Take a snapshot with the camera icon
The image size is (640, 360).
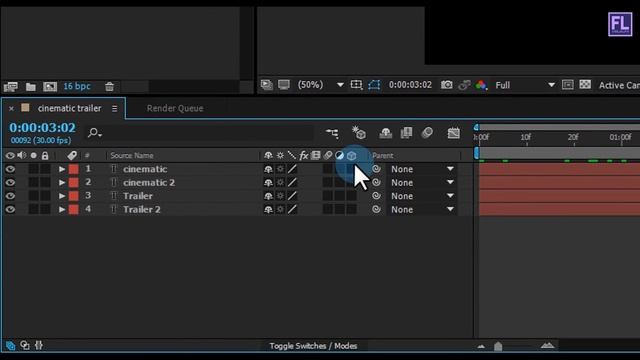[447, 85]
